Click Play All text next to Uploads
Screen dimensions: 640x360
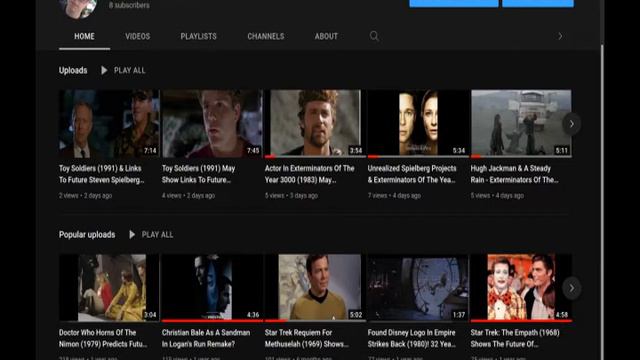tap(129, 70)
